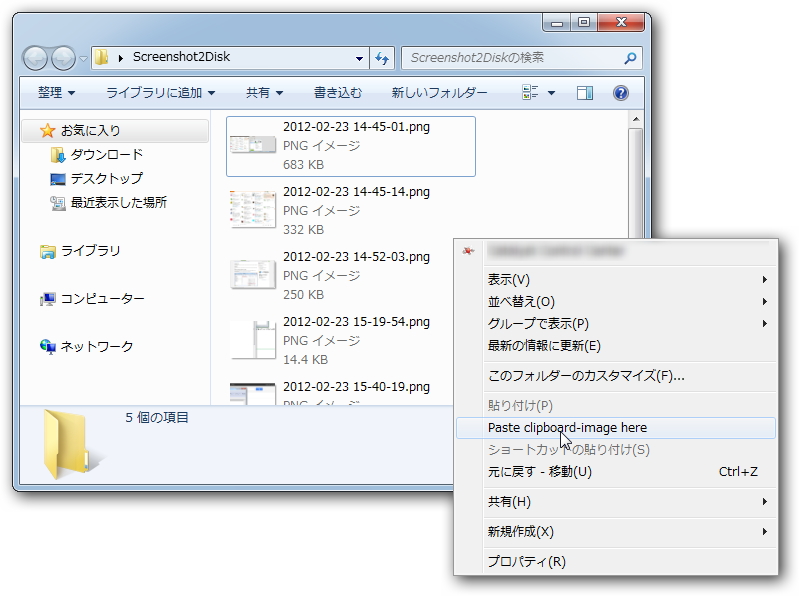Click the red icon atop context menu
This screenshot has width=799, height=596.
tap(468, 251)
